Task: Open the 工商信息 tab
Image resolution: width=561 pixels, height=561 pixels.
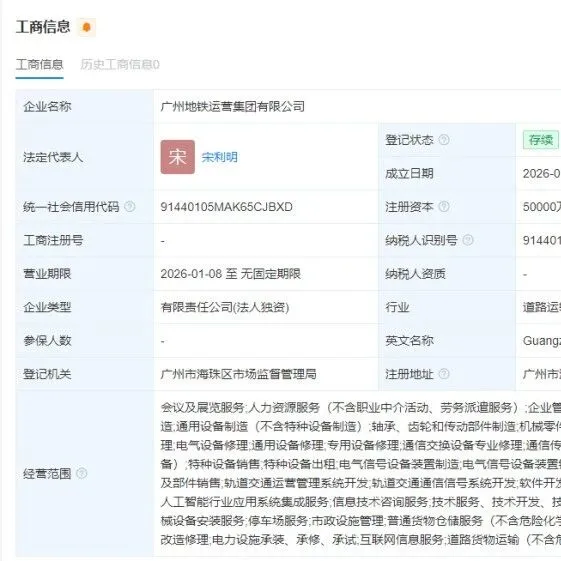Action: 39,65
